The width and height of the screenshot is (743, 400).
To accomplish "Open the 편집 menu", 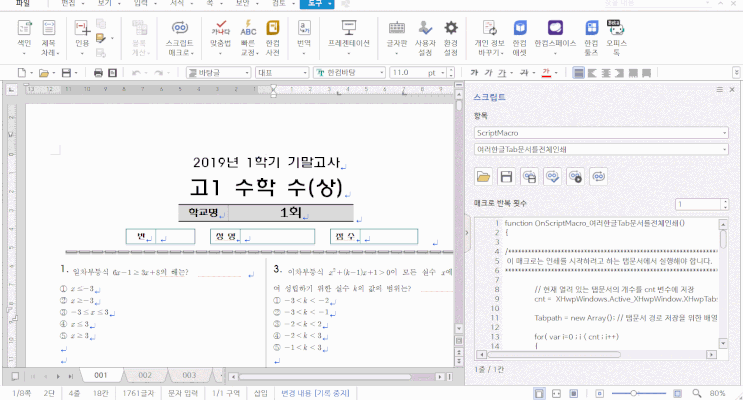I will (69, 3).
